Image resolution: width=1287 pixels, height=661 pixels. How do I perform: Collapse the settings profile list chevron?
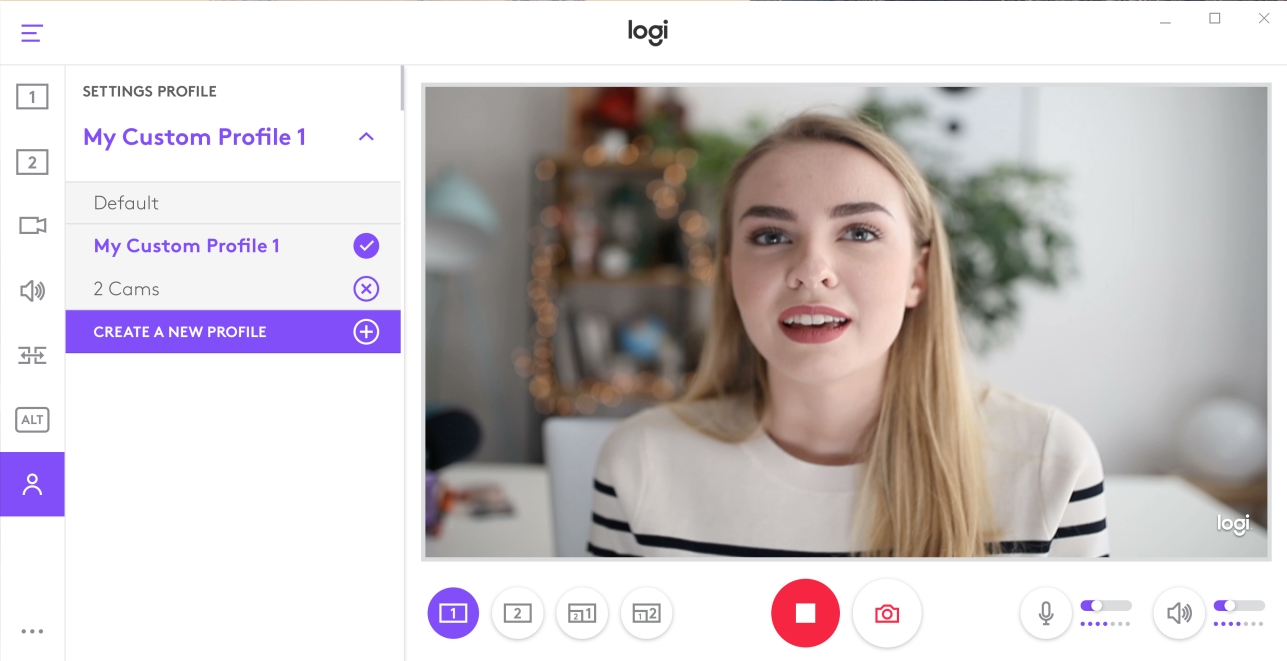pyautogui.click(x=366, y=137)
